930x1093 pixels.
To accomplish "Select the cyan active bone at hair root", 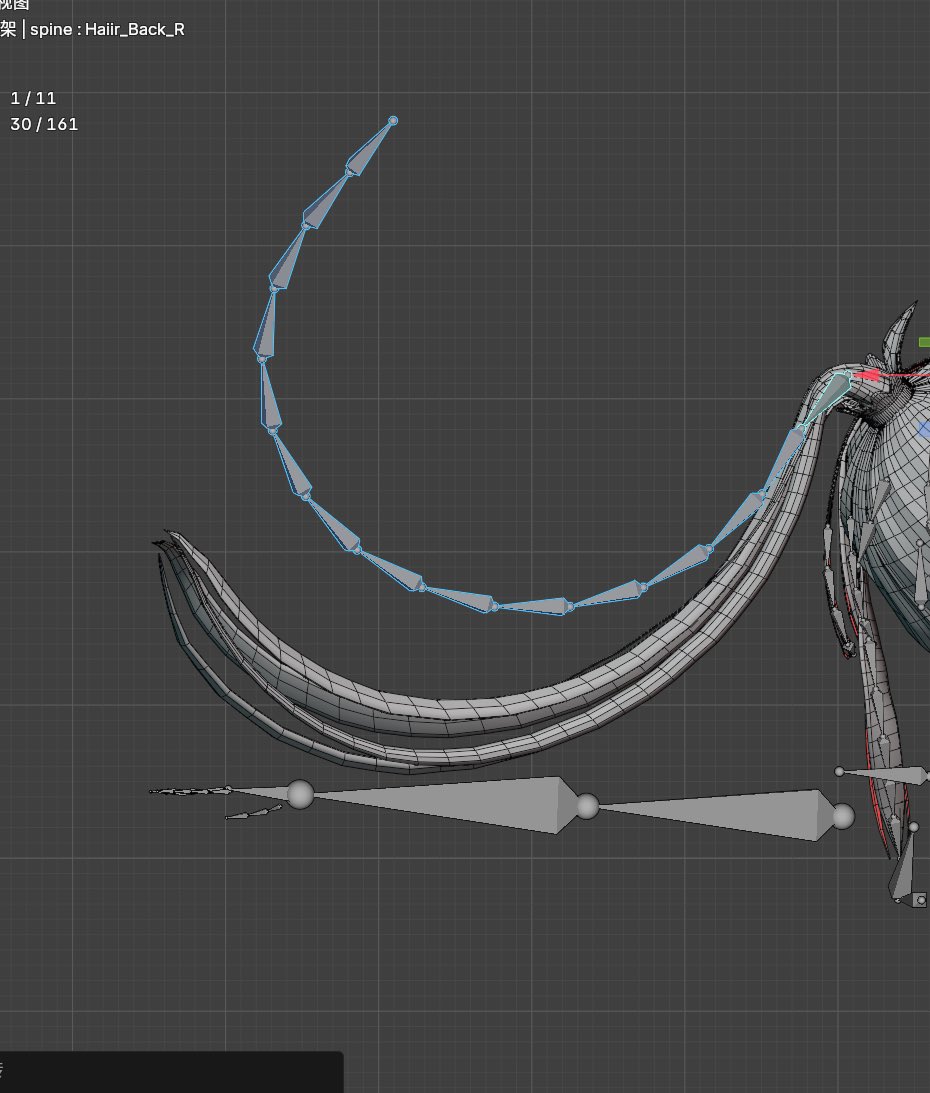I will 827,399.
